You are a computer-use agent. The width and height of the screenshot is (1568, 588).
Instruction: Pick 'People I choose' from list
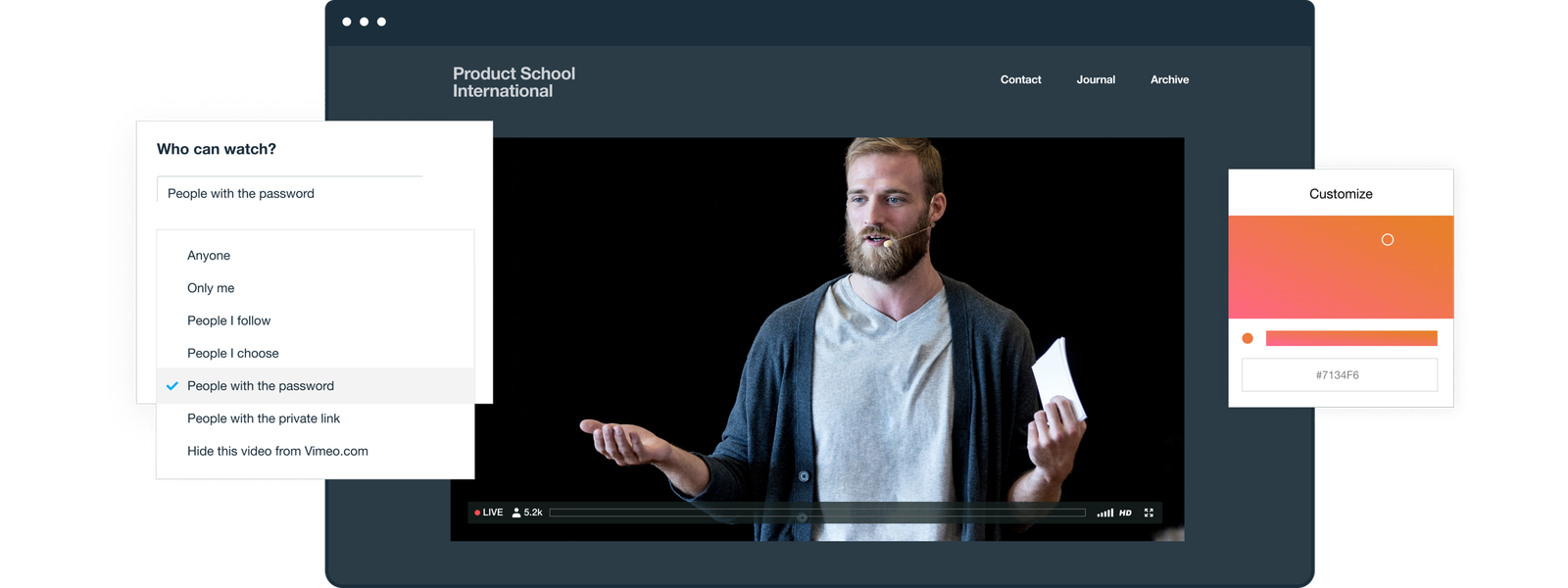click(x=232, y=354)
